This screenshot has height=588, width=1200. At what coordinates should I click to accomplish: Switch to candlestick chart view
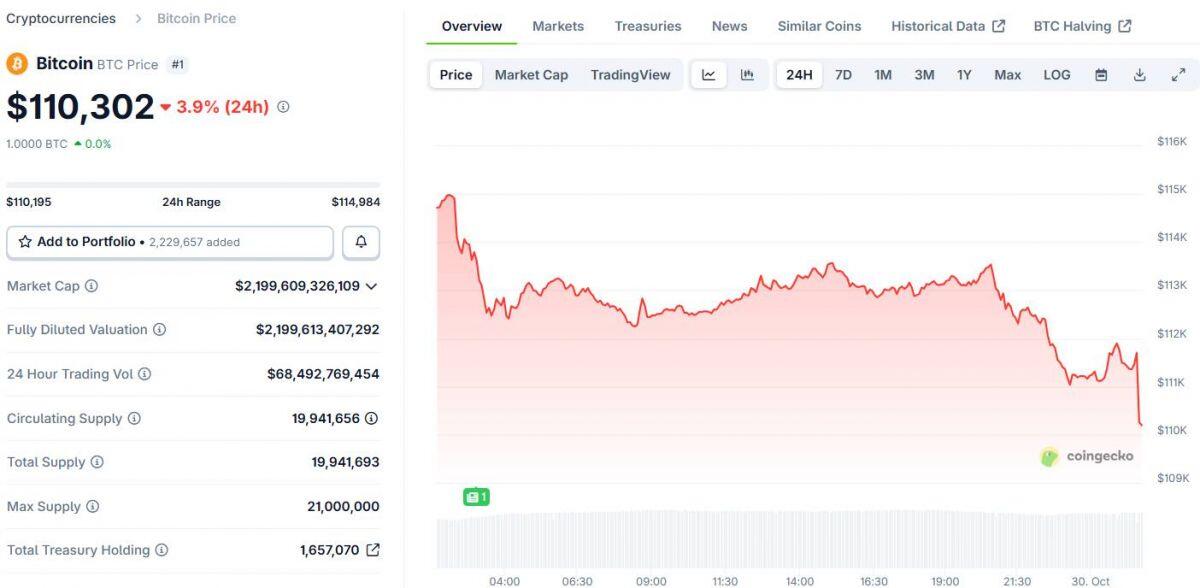point(746,74)
